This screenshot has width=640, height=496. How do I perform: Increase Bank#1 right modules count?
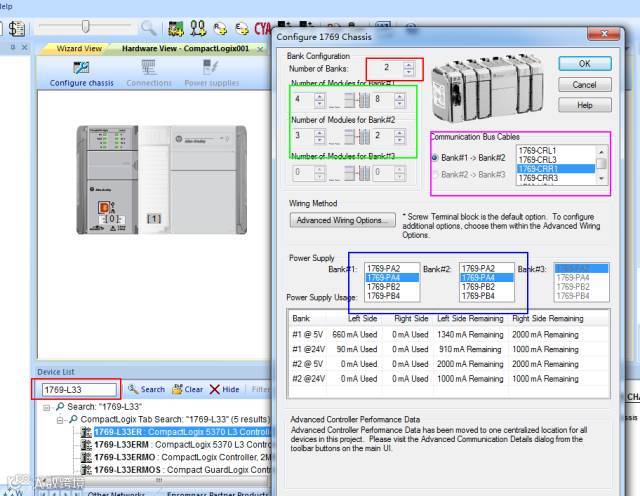pyautogui.click(x=400, y=96)
